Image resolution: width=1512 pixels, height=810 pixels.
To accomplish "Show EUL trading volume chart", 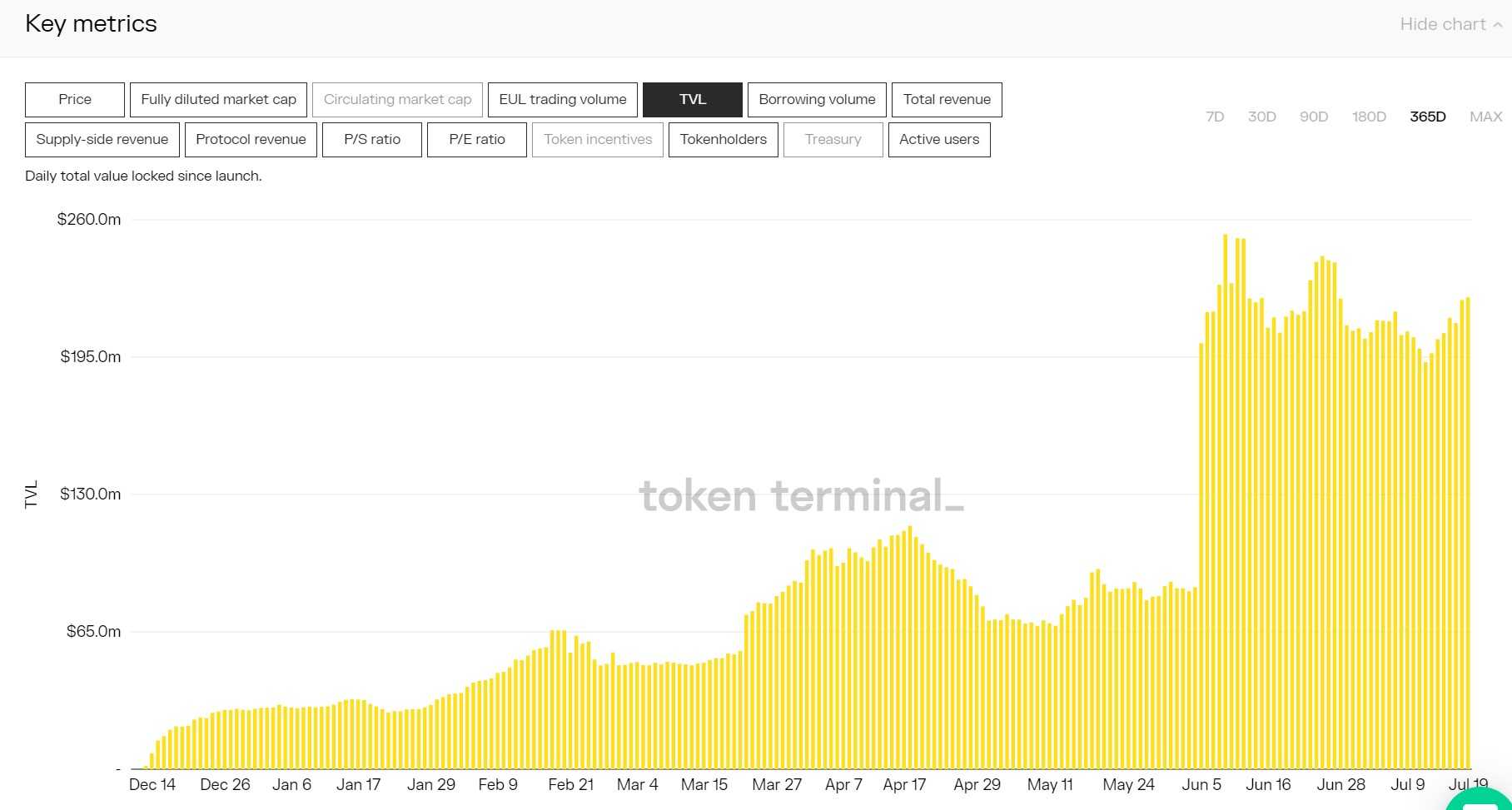I will tap(562, 100).
